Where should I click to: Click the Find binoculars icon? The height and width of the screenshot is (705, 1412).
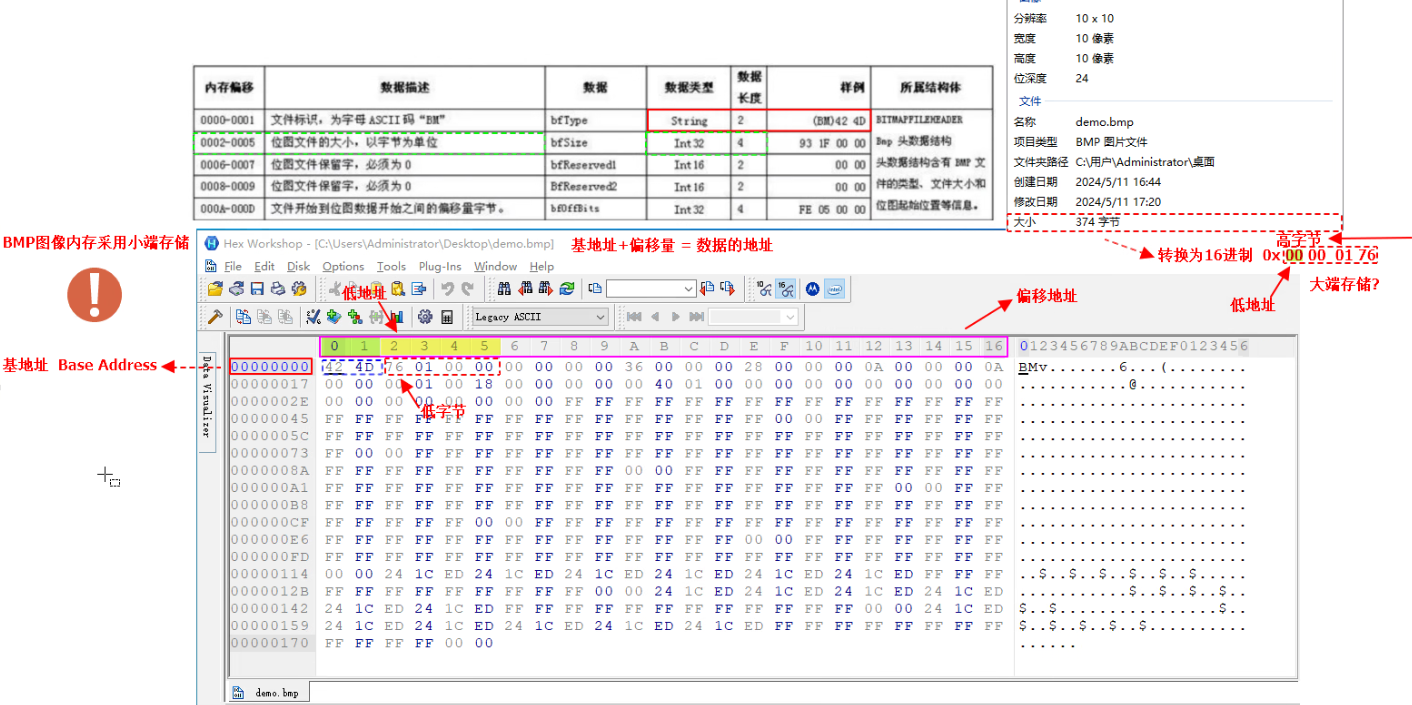coord(504,288)
